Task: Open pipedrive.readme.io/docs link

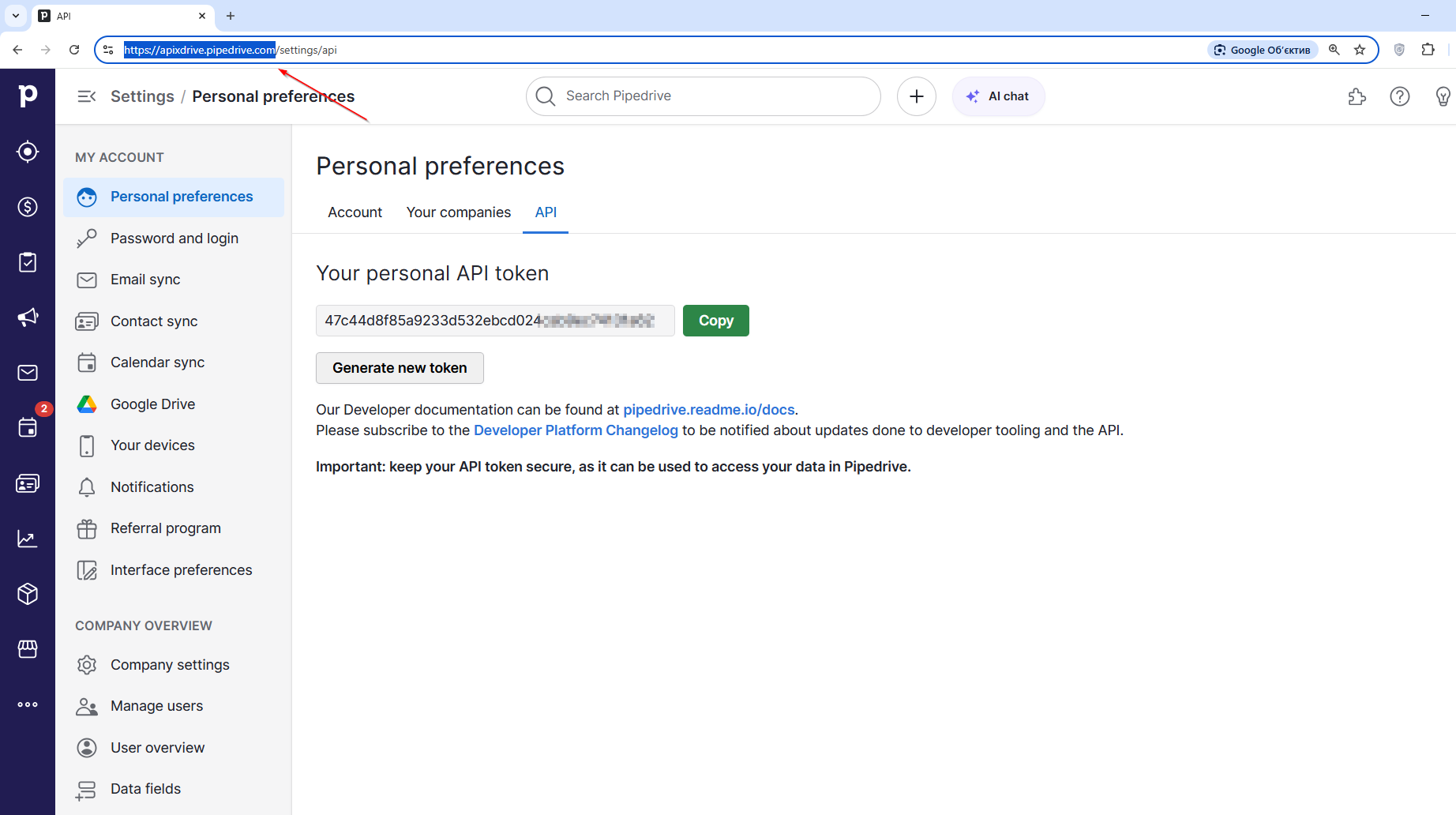Action: point(709,410)
